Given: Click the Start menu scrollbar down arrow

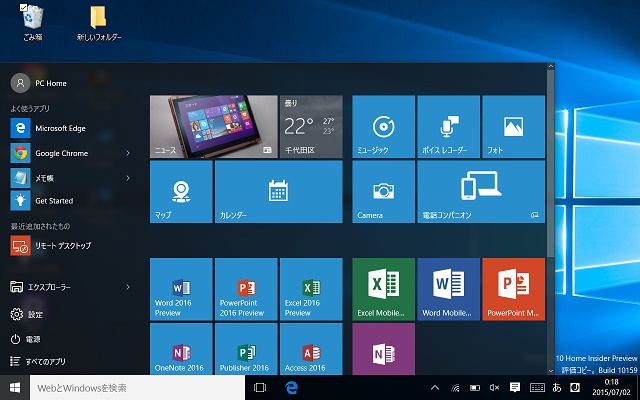Looking at the screenshot, I should pyautogui.click(x=551, y=371).
